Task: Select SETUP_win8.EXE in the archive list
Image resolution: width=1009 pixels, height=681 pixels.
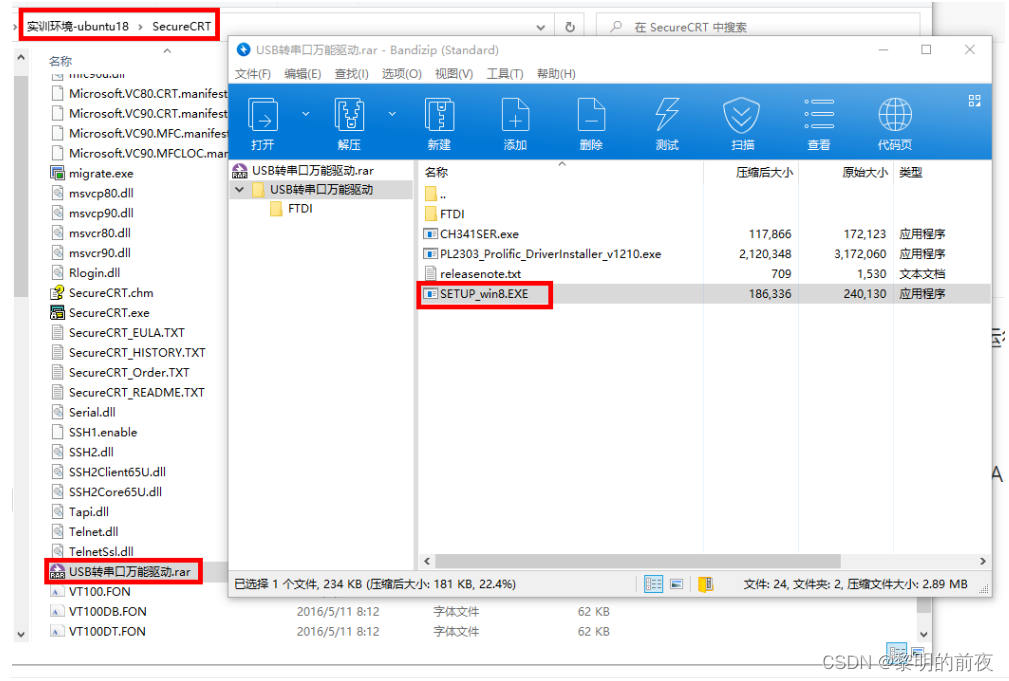Action: (x=476, y=294)
